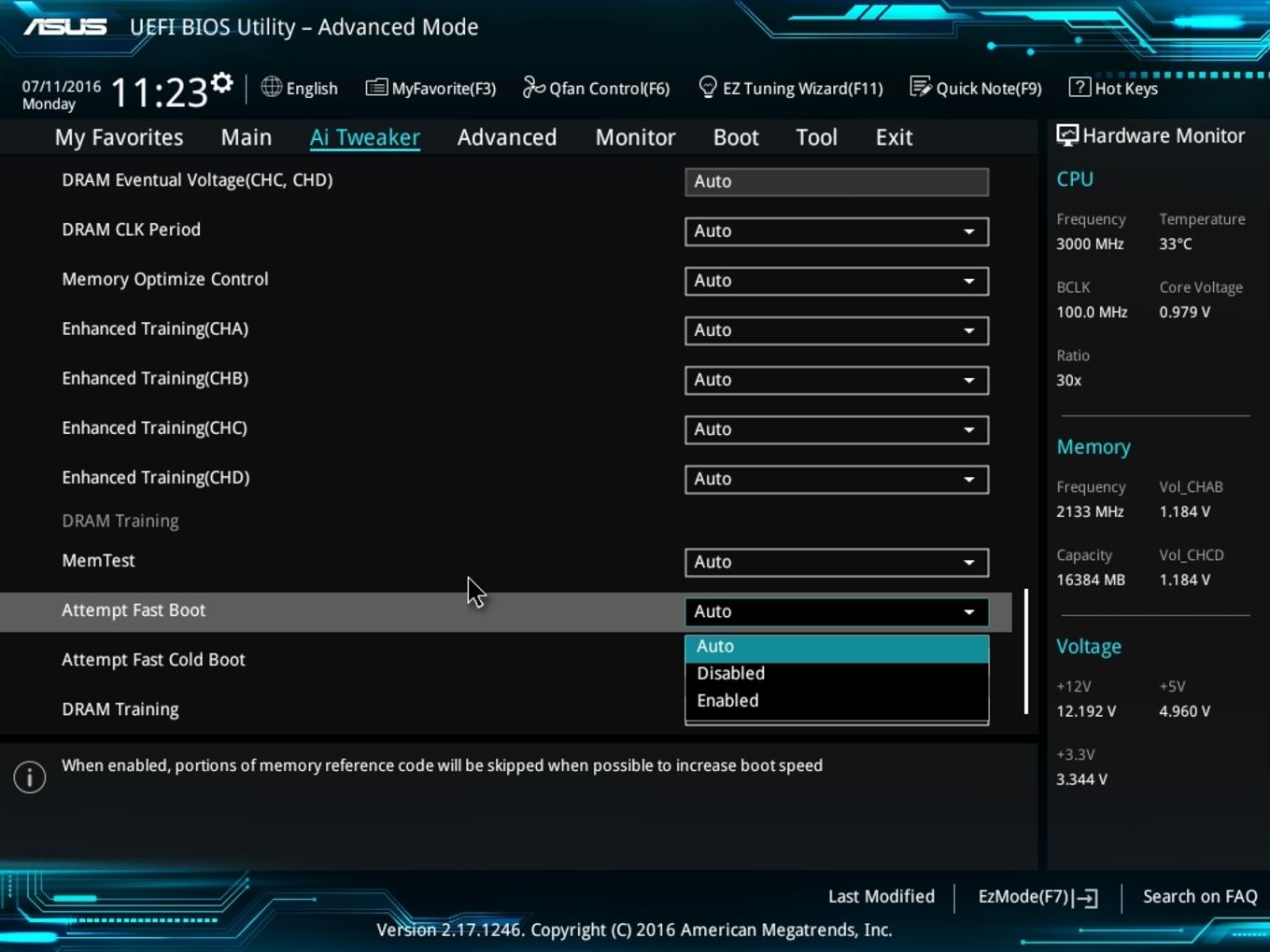Click the info icon beside help text
The height and width of the screenshot is (952, 1270).
coord(30,777)
